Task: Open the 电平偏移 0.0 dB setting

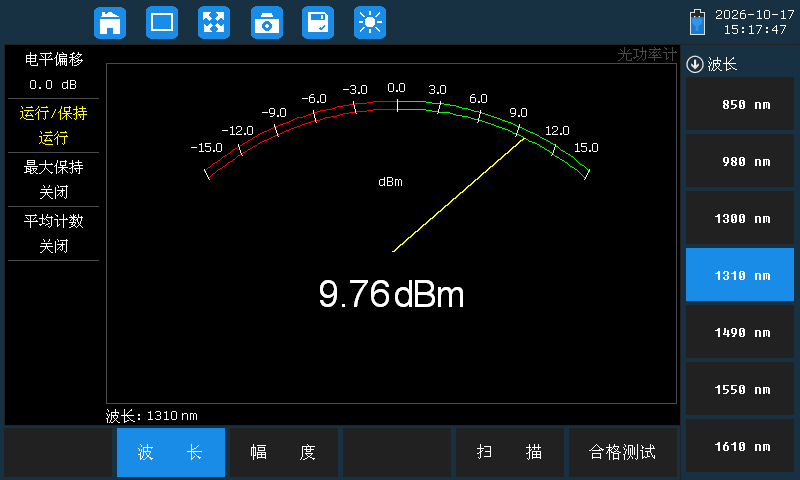Action: [x=53, y=72]
